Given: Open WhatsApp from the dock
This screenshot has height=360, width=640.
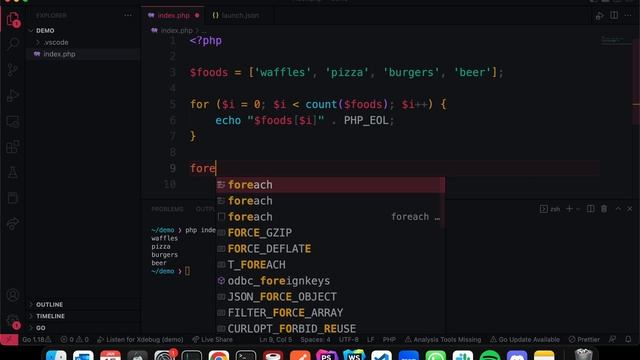Looking at the screenshot, I should coord(436,356).
